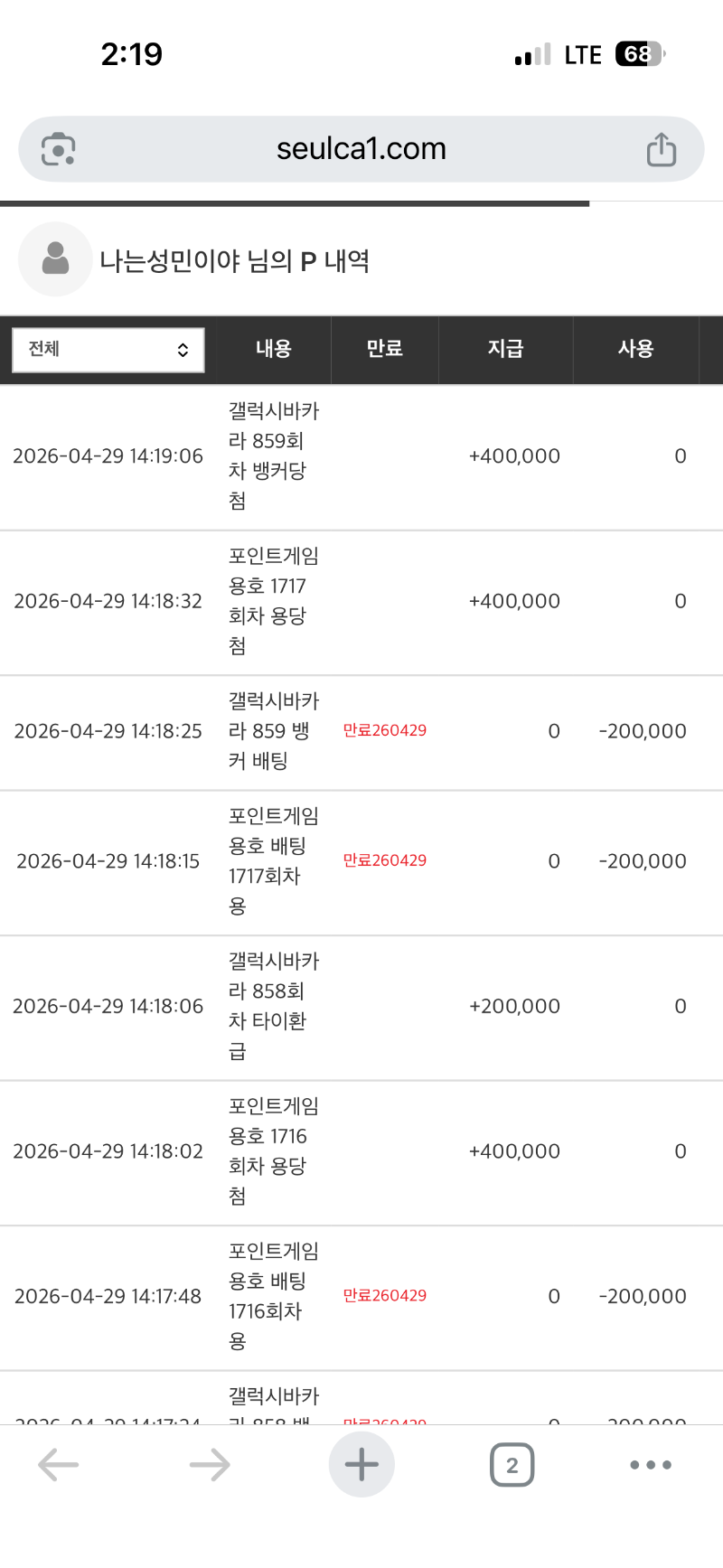Tap the page loading progress bar

pyautogui.click(x=295, y=203)
